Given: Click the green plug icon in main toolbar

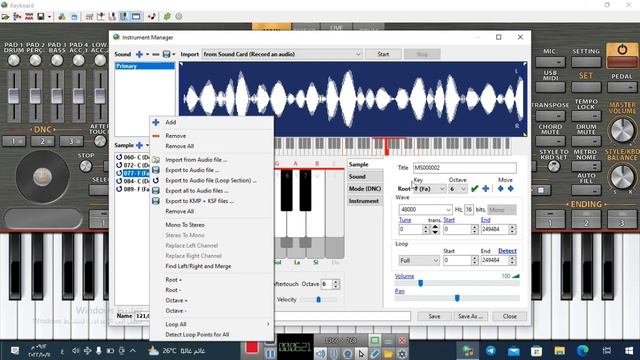Looking at the screenshot, I should (x=167, y=16).
